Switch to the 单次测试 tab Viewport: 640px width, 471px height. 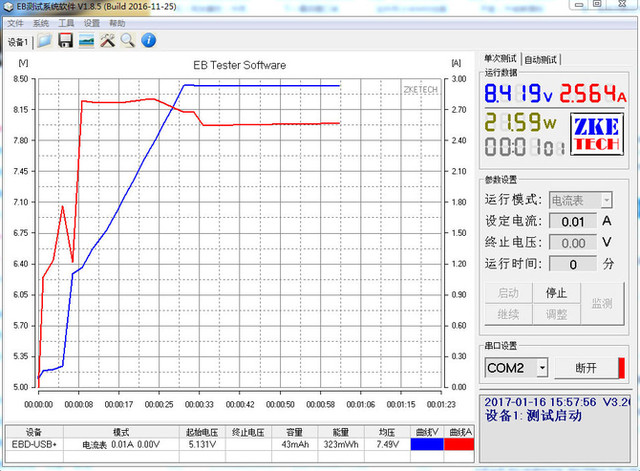(500, 59)
